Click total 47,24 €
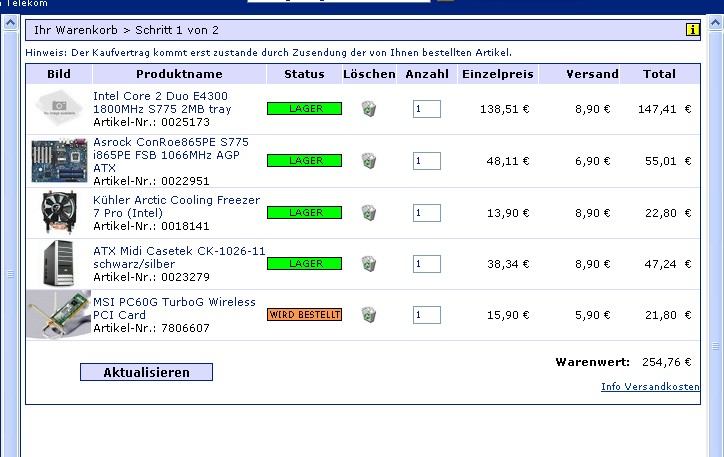724x457 pixels. pyautogui.click(x=668, y=264)
